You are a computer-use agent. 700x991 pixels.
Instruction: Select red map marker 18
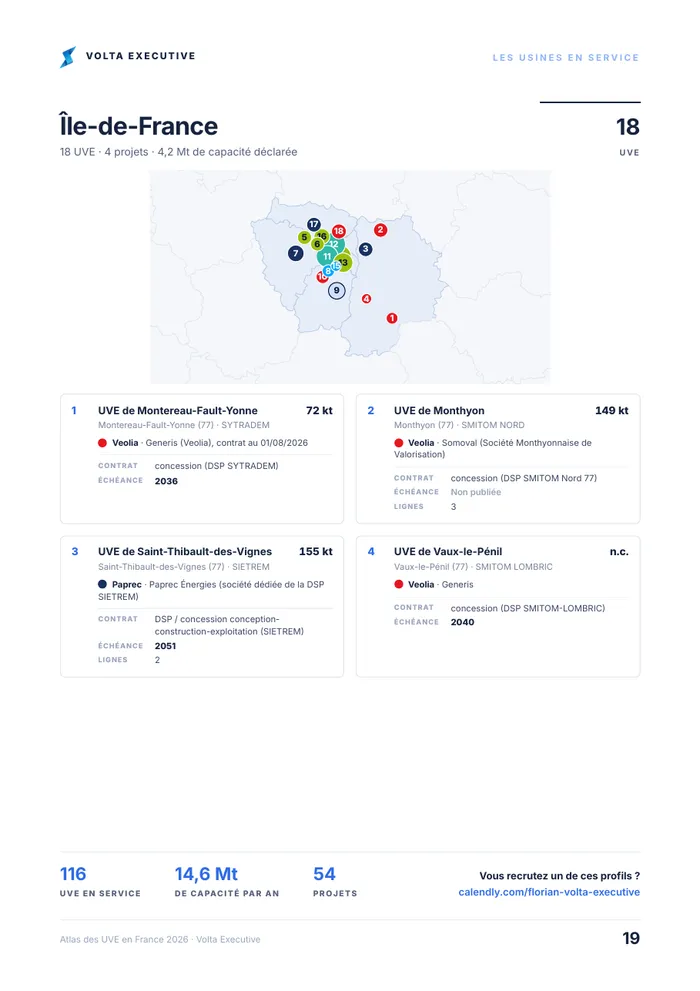339,231
